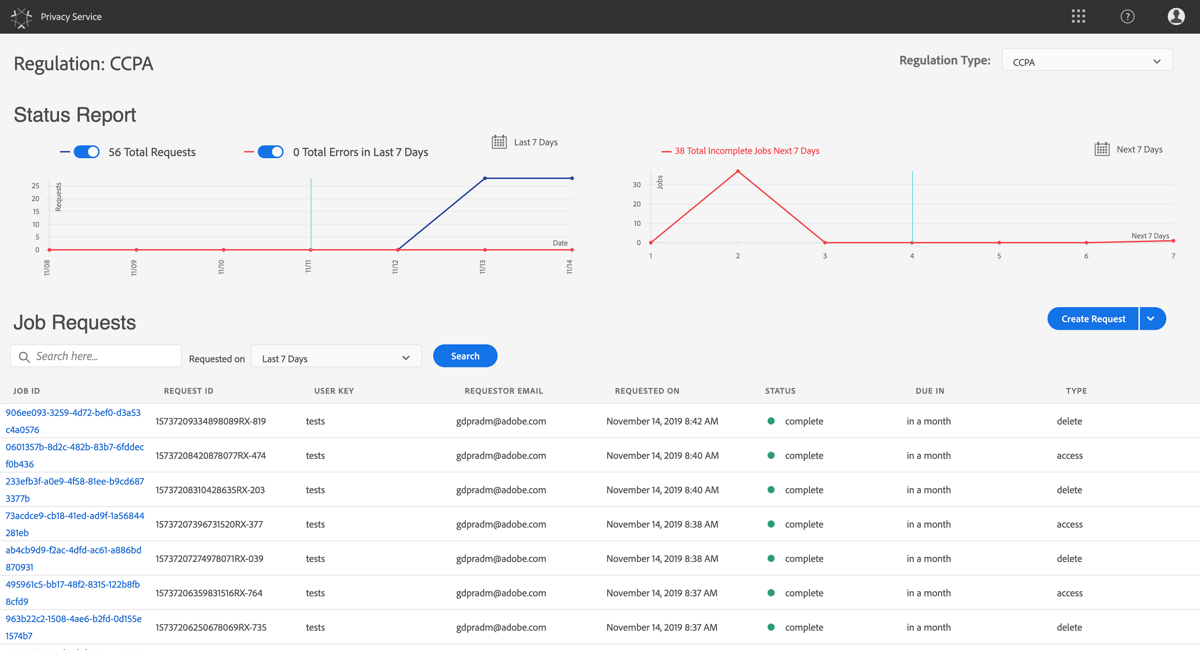Click the Adobe logo in the header
This screenshot has width=1200, height=650.
coord(19,16)
